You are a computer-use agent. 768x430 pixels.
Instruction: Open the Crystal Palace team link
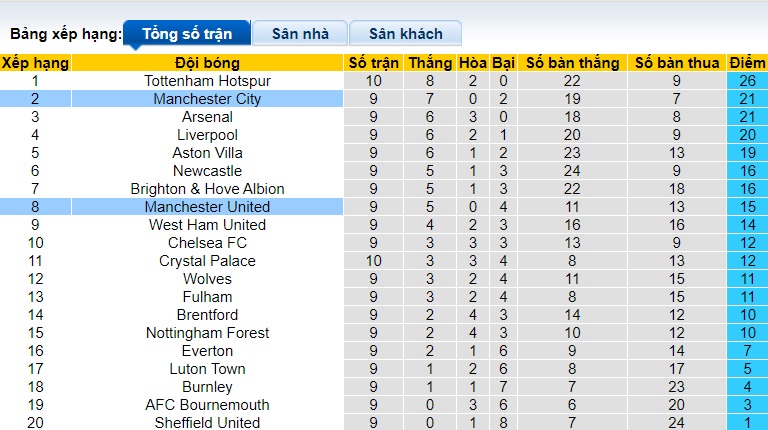207,261
